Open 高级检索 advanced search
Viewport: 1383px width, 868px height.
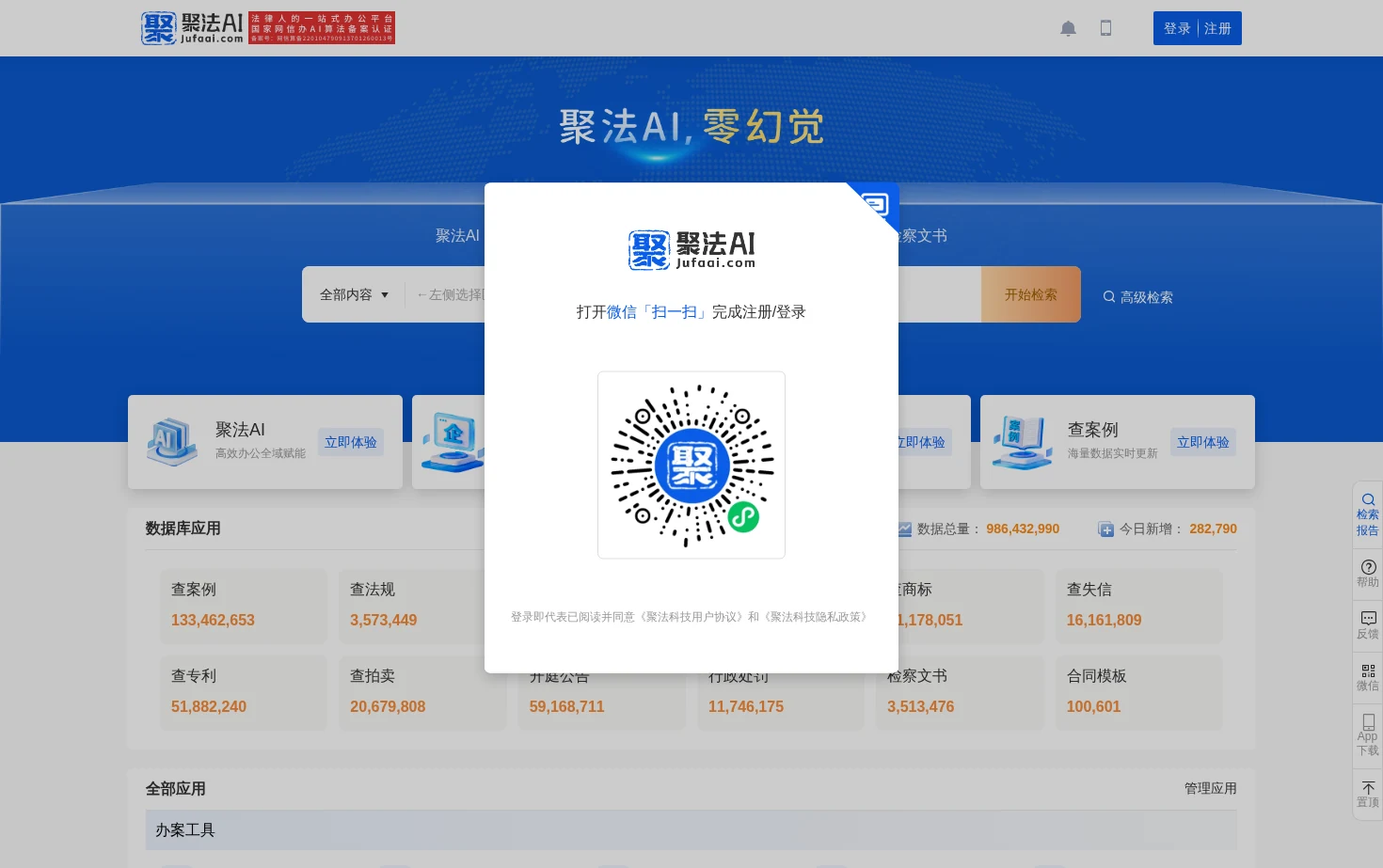pyautogui.click(x=1137, y=297)
